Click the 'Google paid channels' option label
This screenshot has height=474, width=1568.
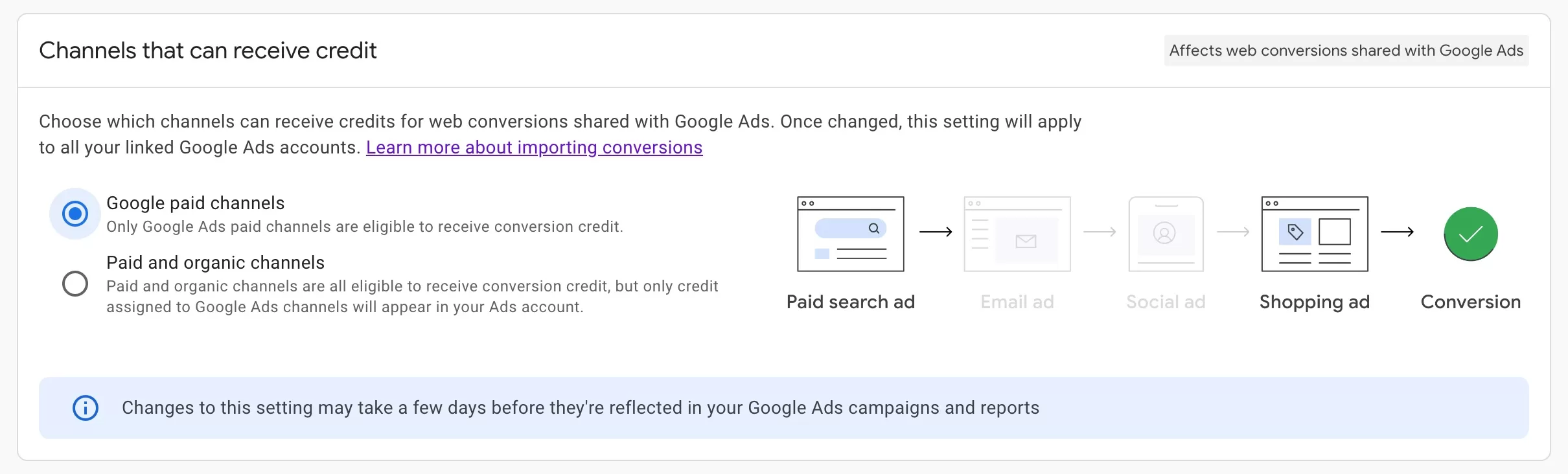(x=196, y=203)
